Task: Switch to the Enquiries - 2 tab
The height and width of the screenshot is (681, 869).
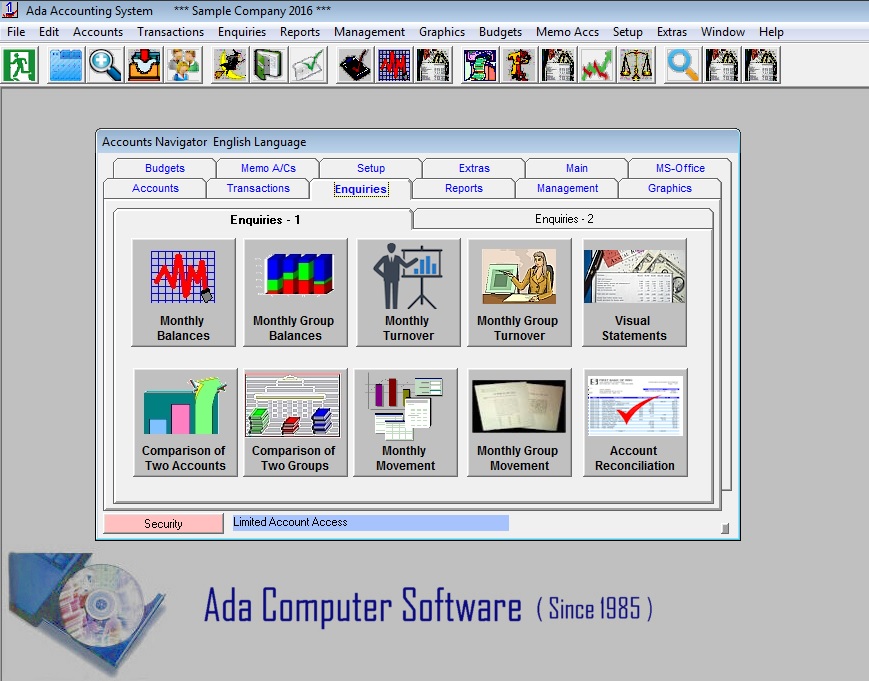Action: pos(564,219)
